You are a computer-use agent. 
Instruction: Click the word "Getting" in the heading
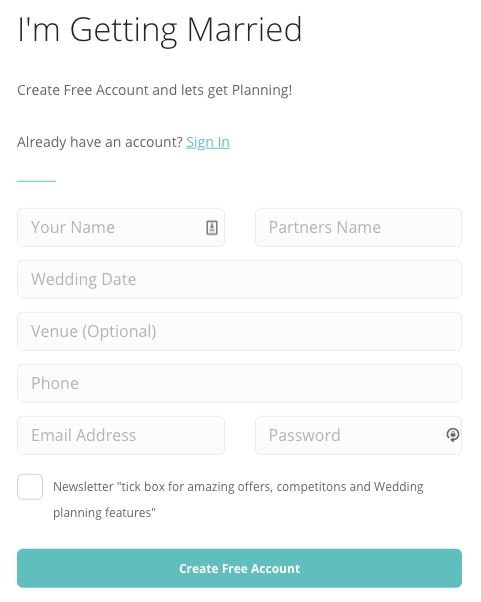pos(124,31)
